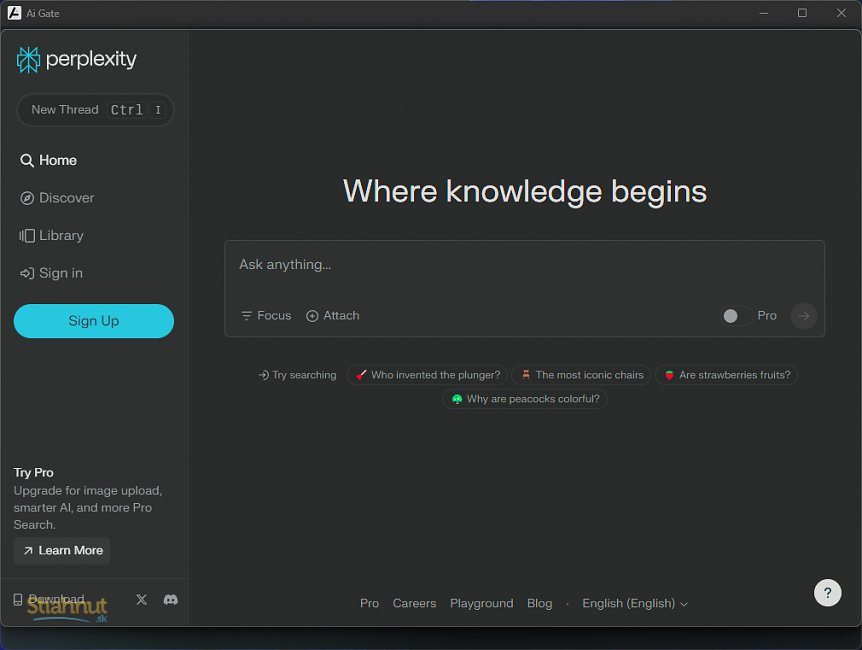
Task: Expand the English language selector
Action: coord(635,604)
